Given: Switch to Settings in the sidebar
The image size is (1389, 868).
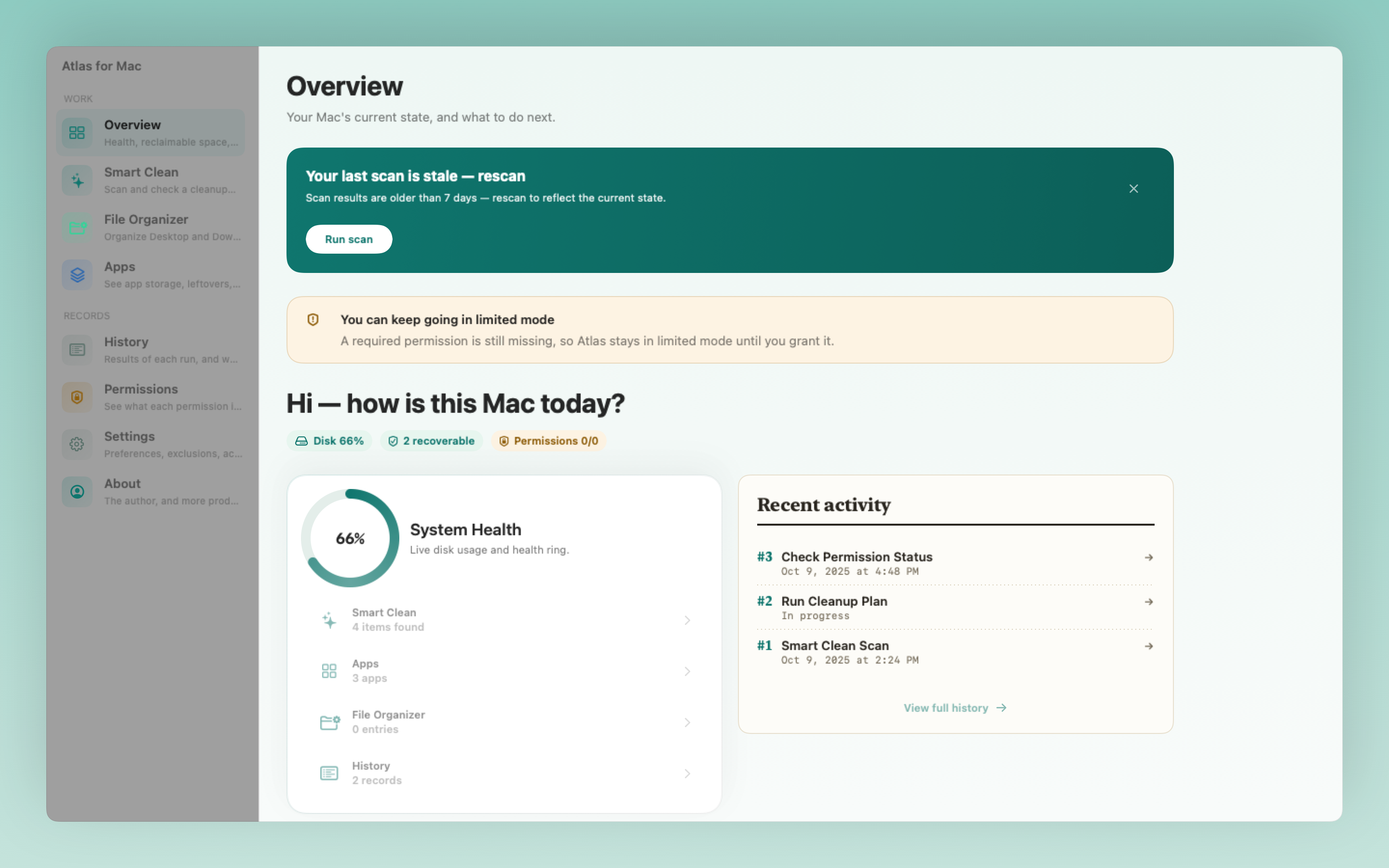Looking at the screenshot, I should click(150, 444).
